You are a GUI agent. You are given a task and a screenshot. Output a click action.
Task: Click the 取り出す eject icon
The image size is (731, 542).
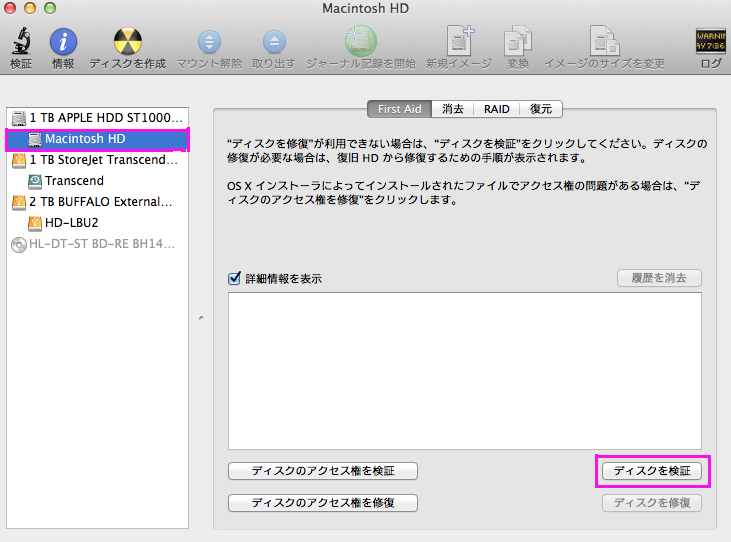tap(274, 42)
